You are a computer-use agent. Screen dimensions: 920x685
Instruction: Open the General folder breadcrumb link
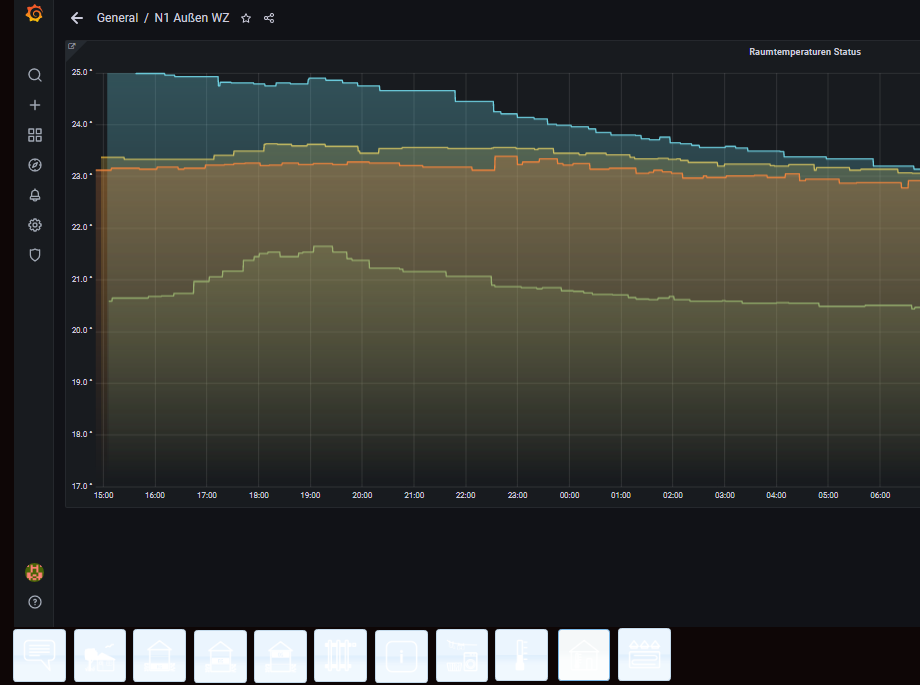[x=117, y=18]
